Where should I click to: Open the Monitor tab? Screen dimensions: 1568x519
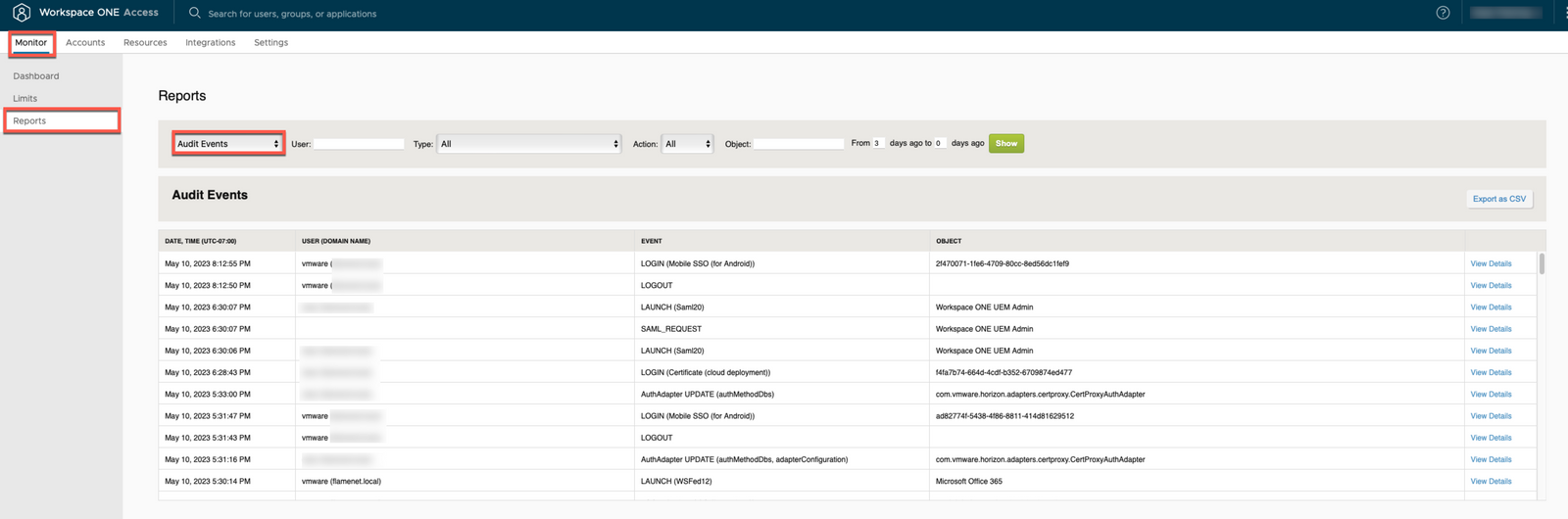click(x=30, y=42)
